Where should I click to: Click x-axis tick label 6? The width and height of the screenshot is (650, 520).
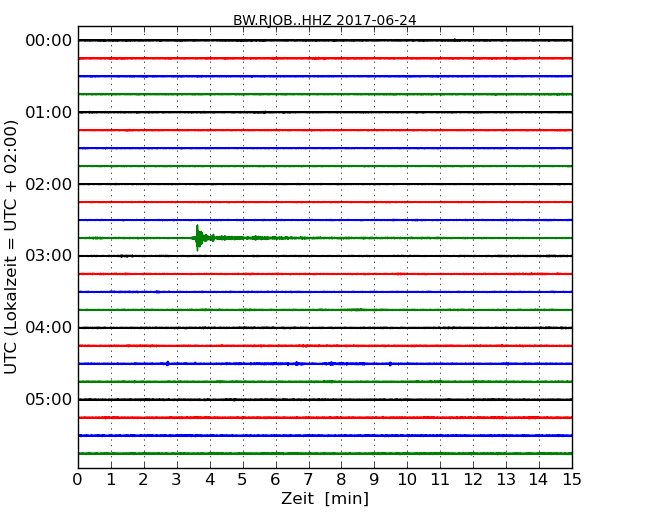tap(275, 480)
